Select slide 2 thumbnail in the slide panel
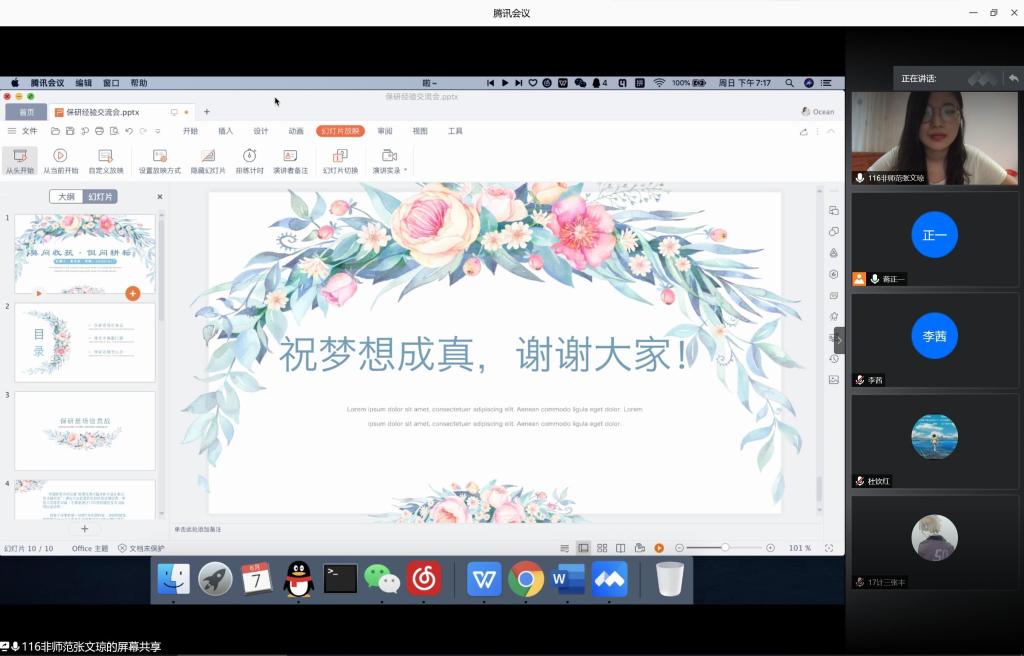The width and height of the screenshot is (1024, 656). [84, 342]
